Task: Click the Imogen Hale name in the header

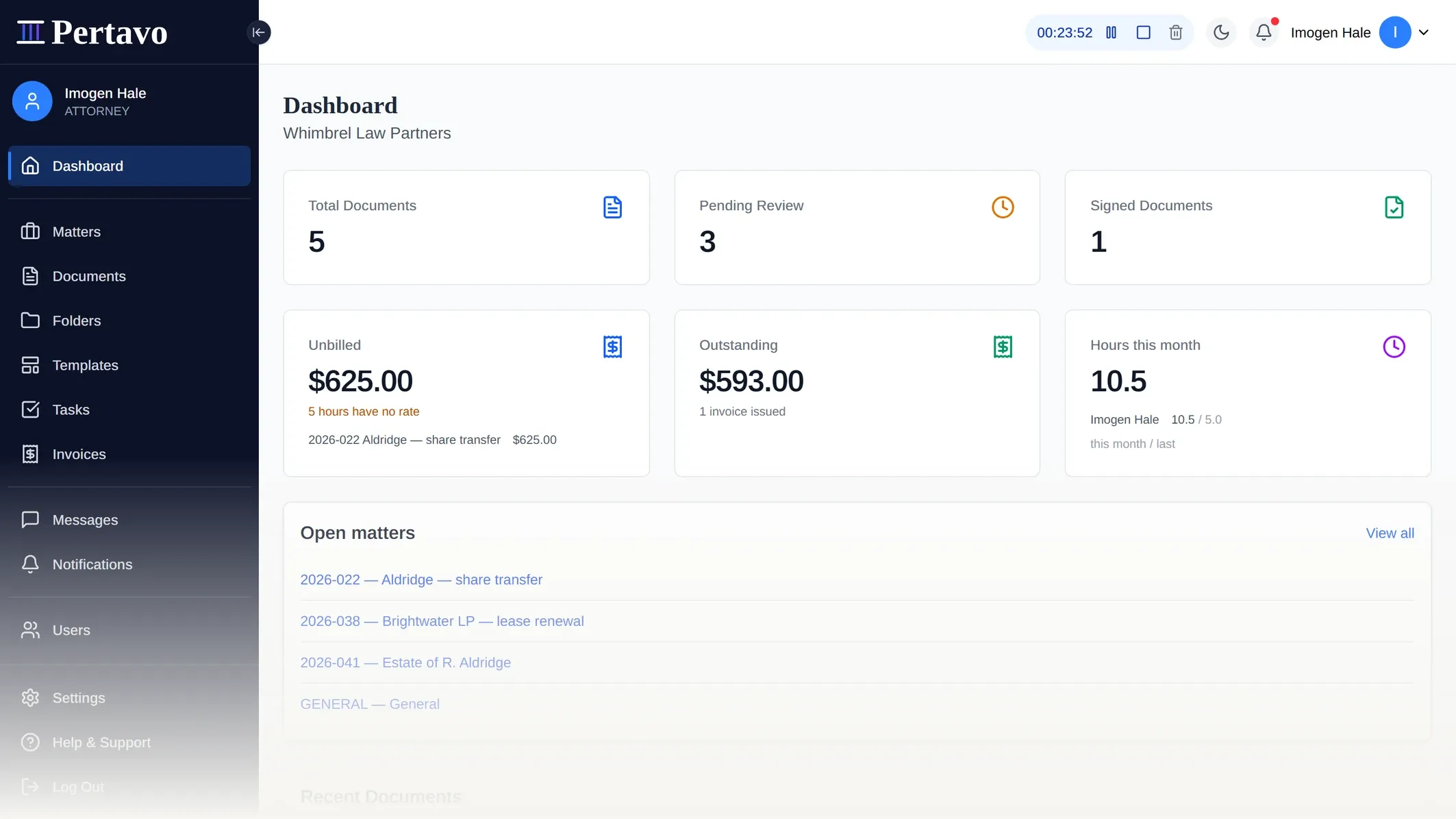Action: pyautogui.click(x=1330, y=32)
